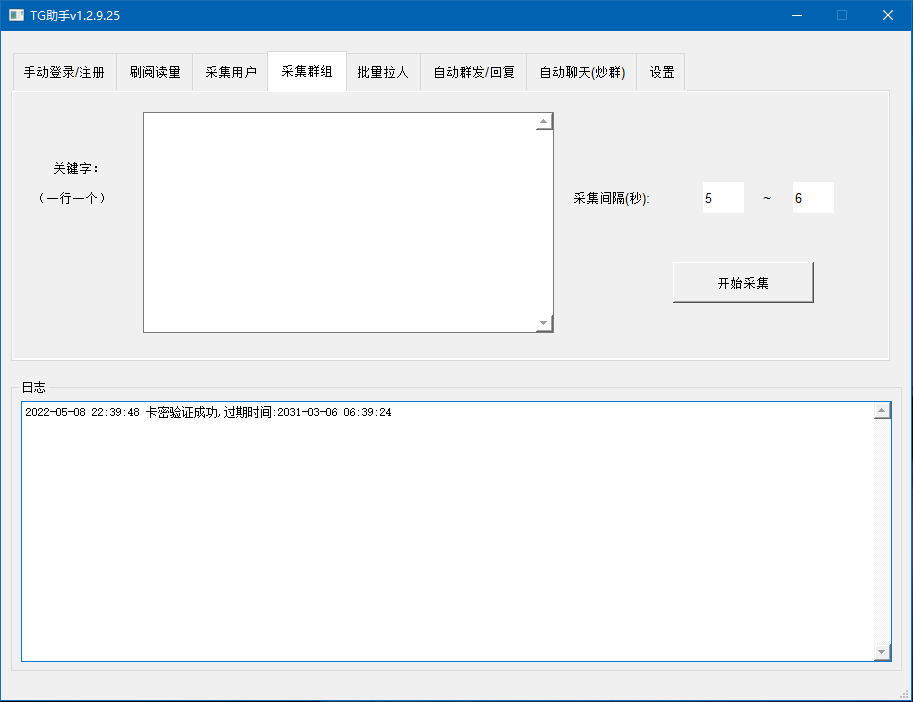Go to the 批量拉人 tab
Screen dimensions: 913x702
tap(383, 73)
